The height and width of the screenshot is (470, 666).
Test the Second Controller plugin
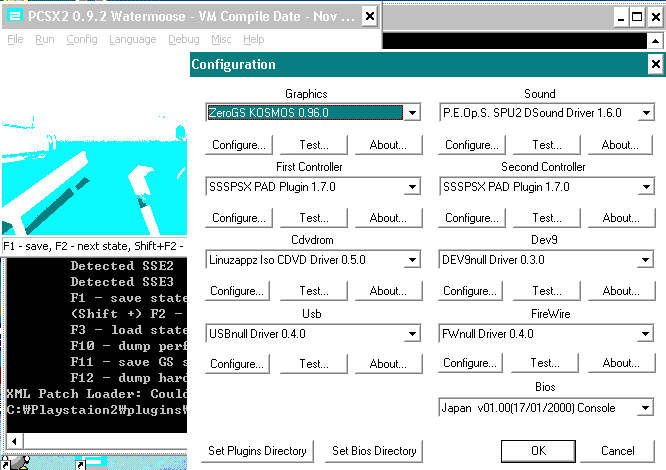[x=547, y=218]
